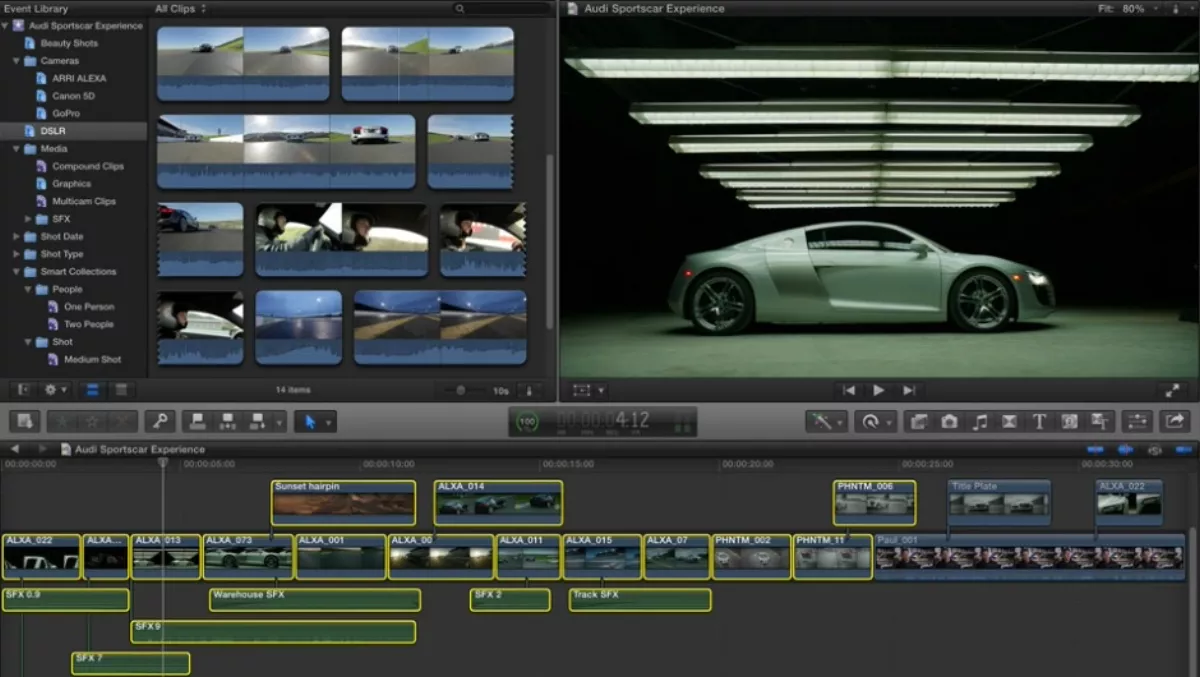
Task: Select the Compound Clips collection
Action: click(88, 166)
